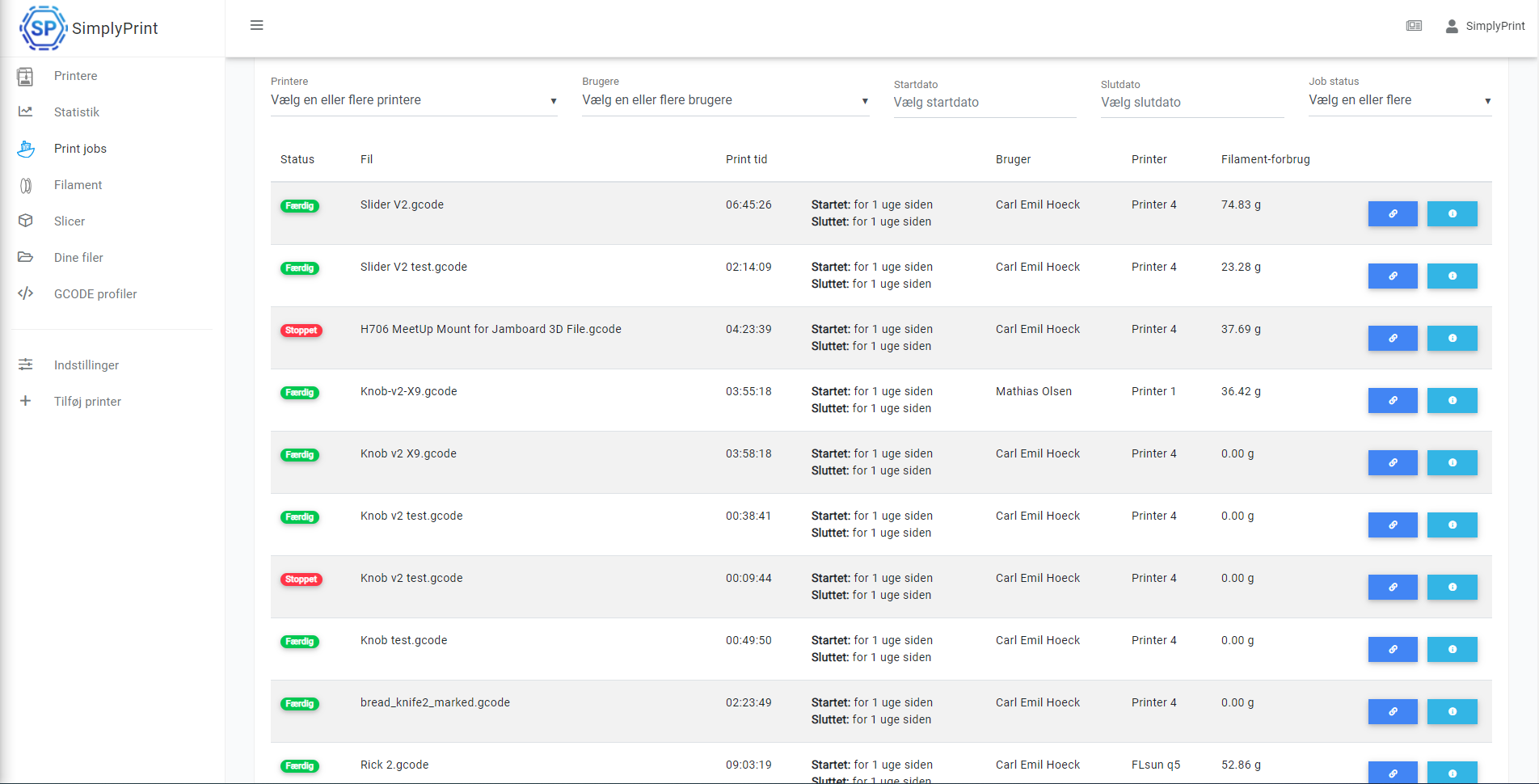Click file name Slider V2.gcode
The width and height of the screenshot is (1539, 784).
(402, 204)
